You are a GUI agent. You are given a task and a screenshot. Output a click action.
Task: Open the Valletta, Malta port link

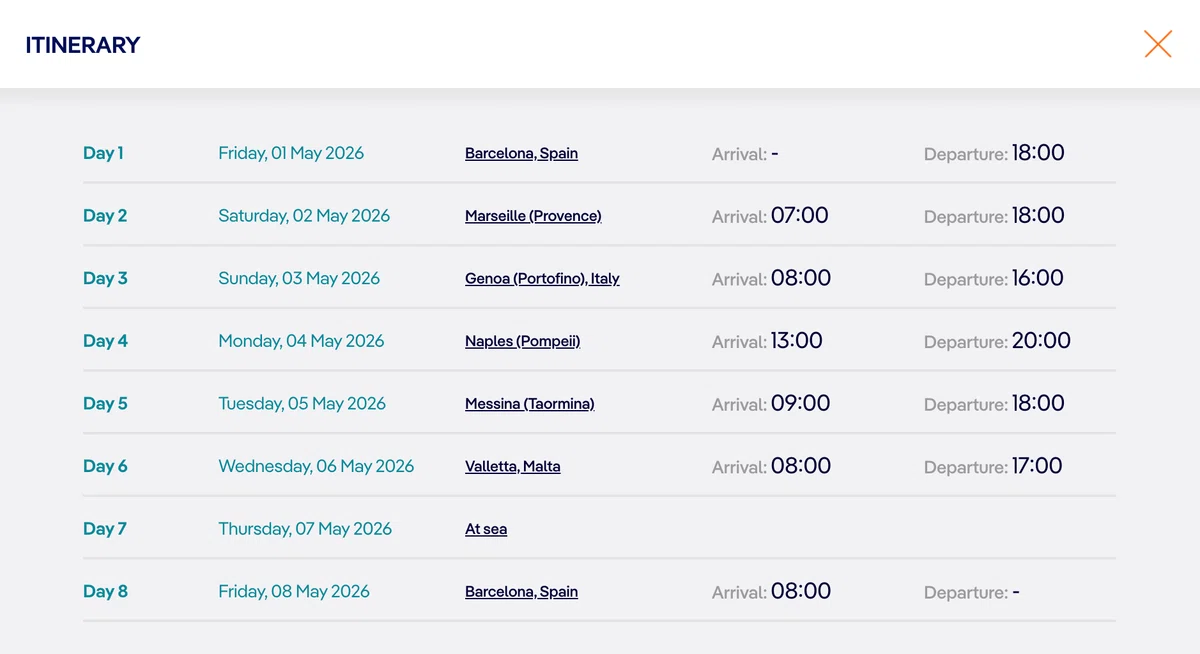tap(512, 466)
